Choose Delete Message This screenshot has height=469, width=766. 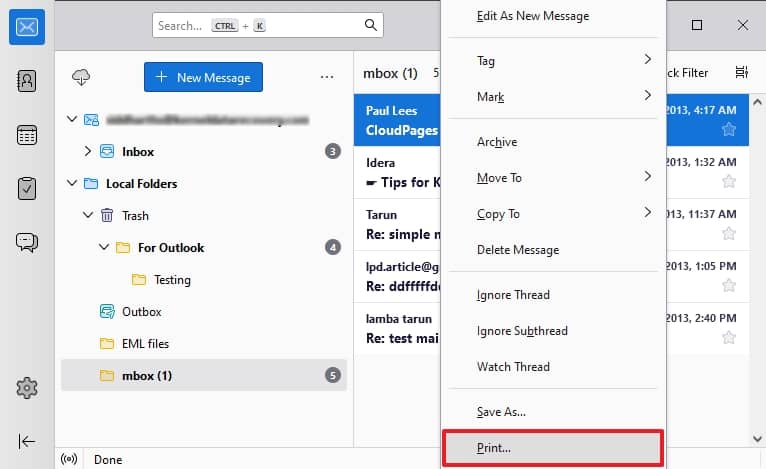click(x=553, y=250)
